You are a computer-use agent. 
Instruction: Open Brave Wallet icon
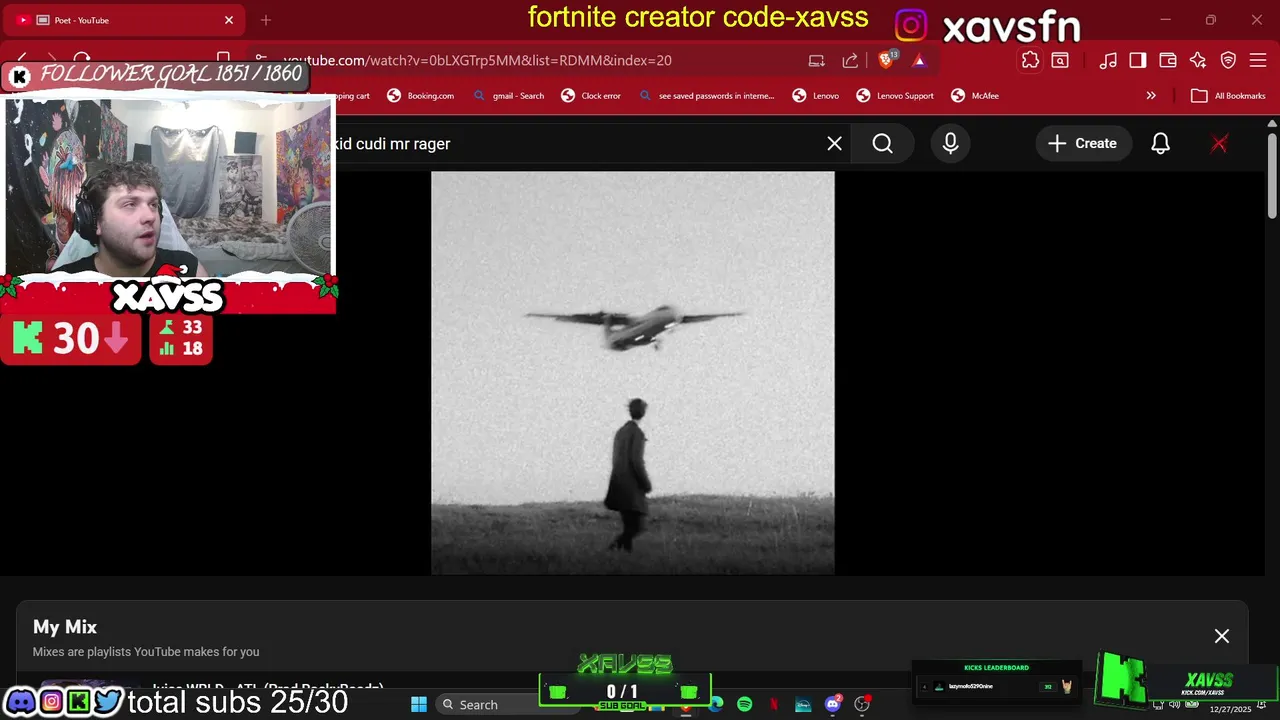(1168, 61)
